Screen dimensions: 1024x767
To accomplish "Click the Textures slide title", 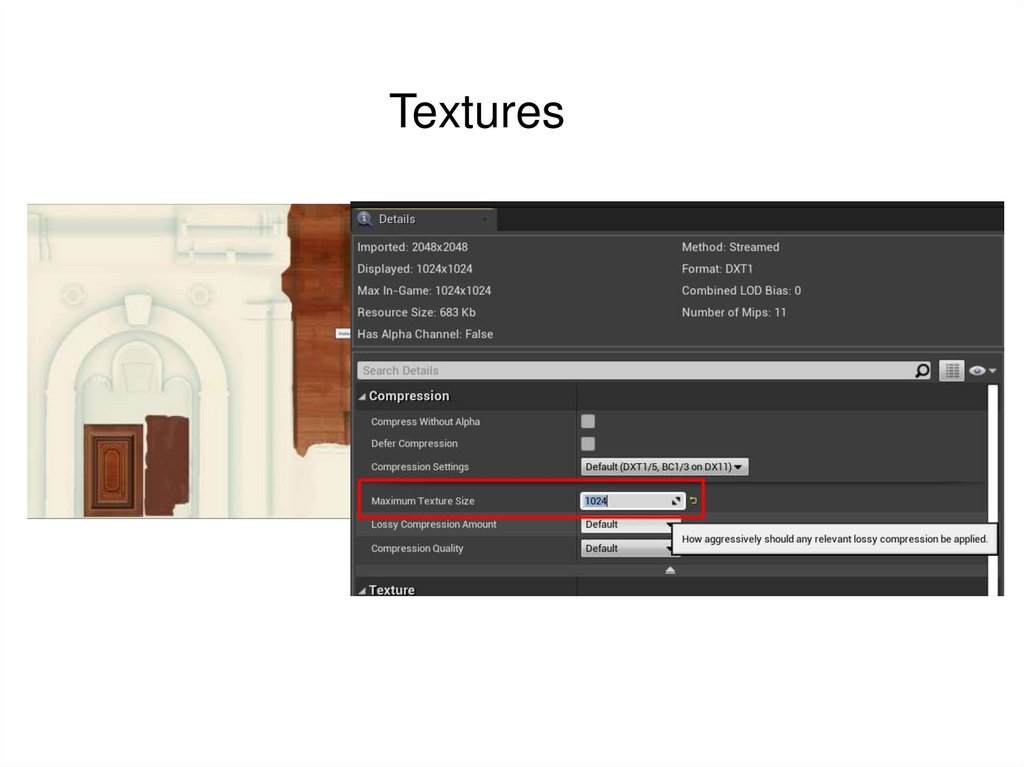I will [477, 111].
